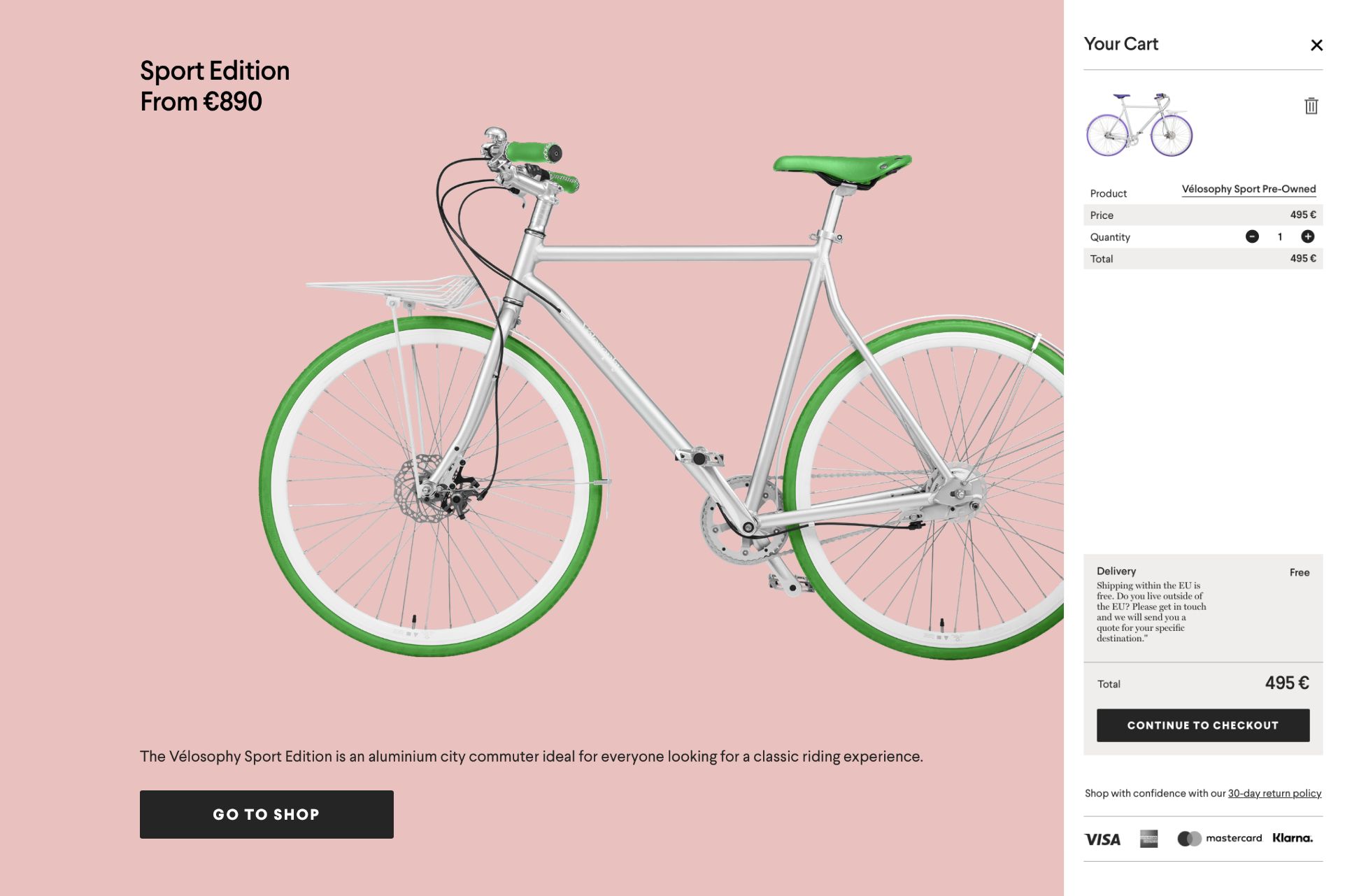
Task: Click the purple bike cart thumbnail
Action: pyautogui.click(x=1139, y=126)
